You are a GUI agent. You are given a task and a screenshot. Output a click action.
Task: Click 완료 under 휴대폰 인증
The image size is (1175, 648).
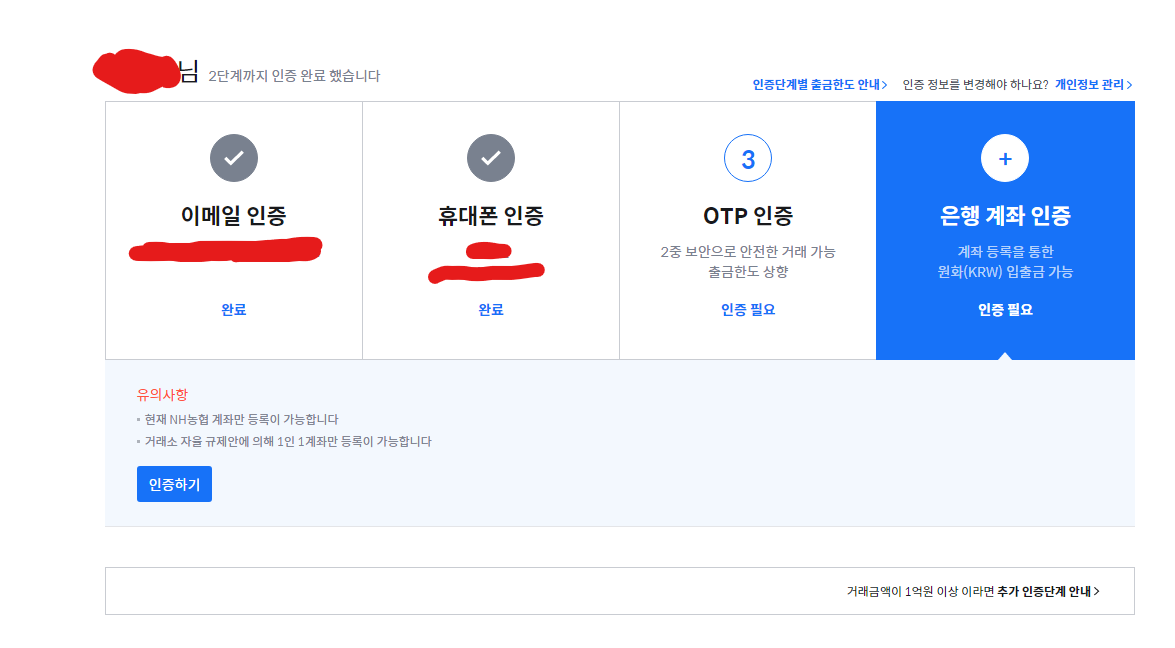[491, 309]
